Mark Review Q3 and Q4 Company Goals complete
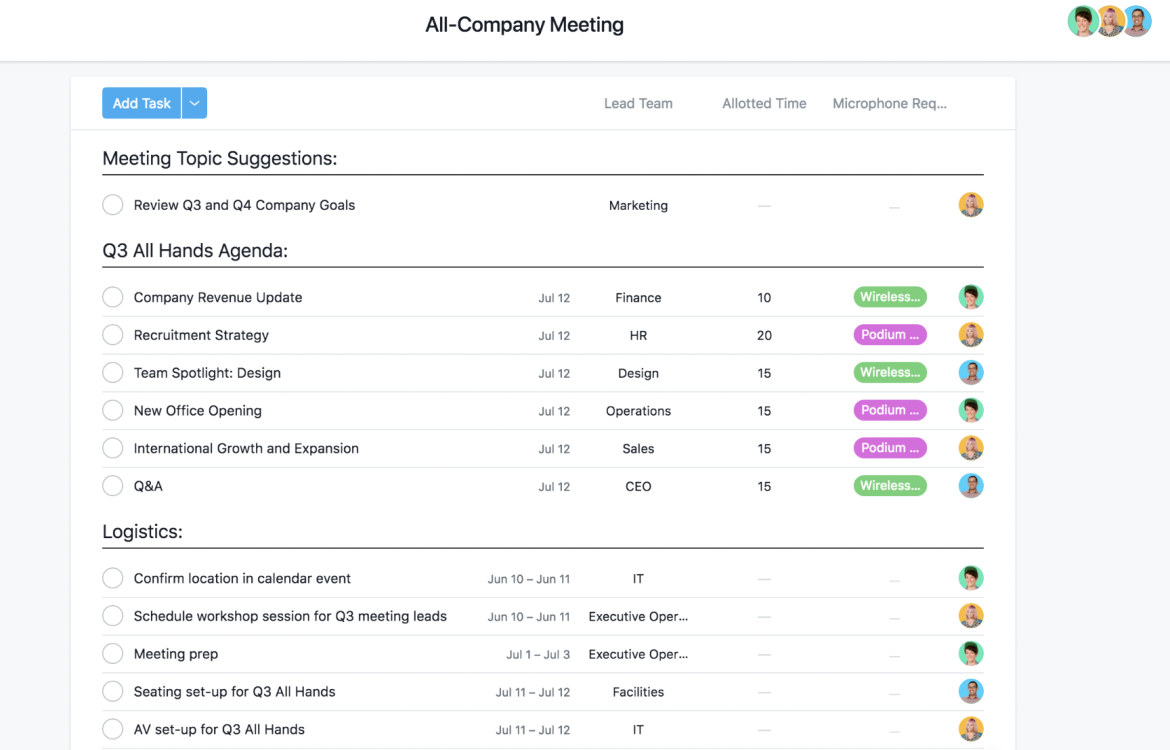The height and width of the screenshot is (750, 1170). (x=113, y=204)
